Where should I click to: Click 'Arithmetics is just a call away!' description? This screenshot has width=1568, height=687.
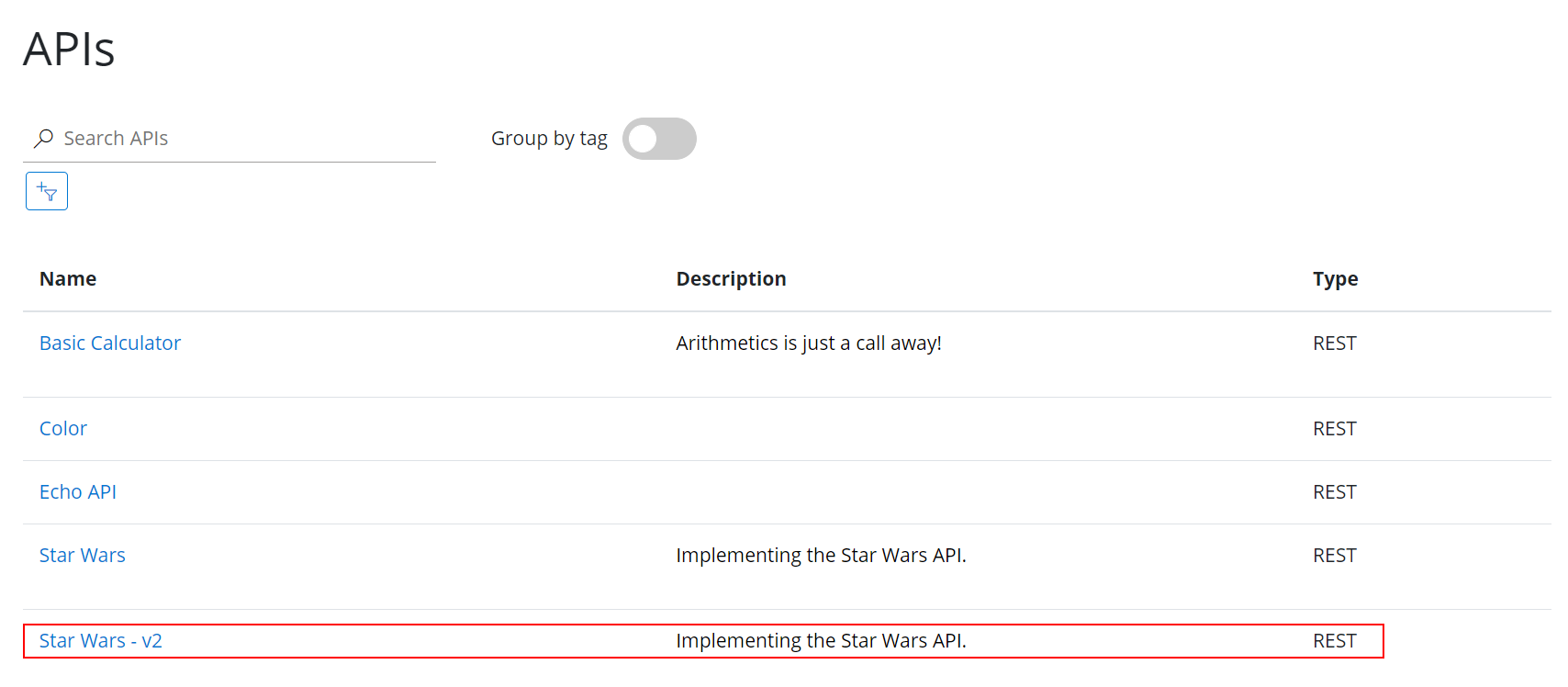(809, 343)
